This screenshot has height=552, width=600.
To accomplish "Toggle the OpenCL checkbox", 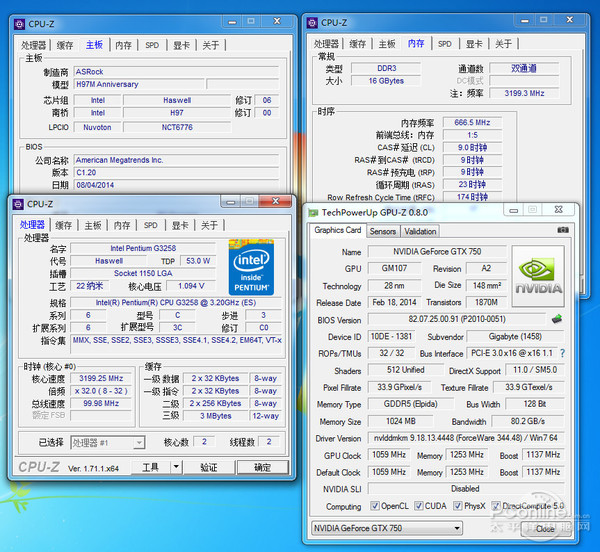I will click(375, 506).
